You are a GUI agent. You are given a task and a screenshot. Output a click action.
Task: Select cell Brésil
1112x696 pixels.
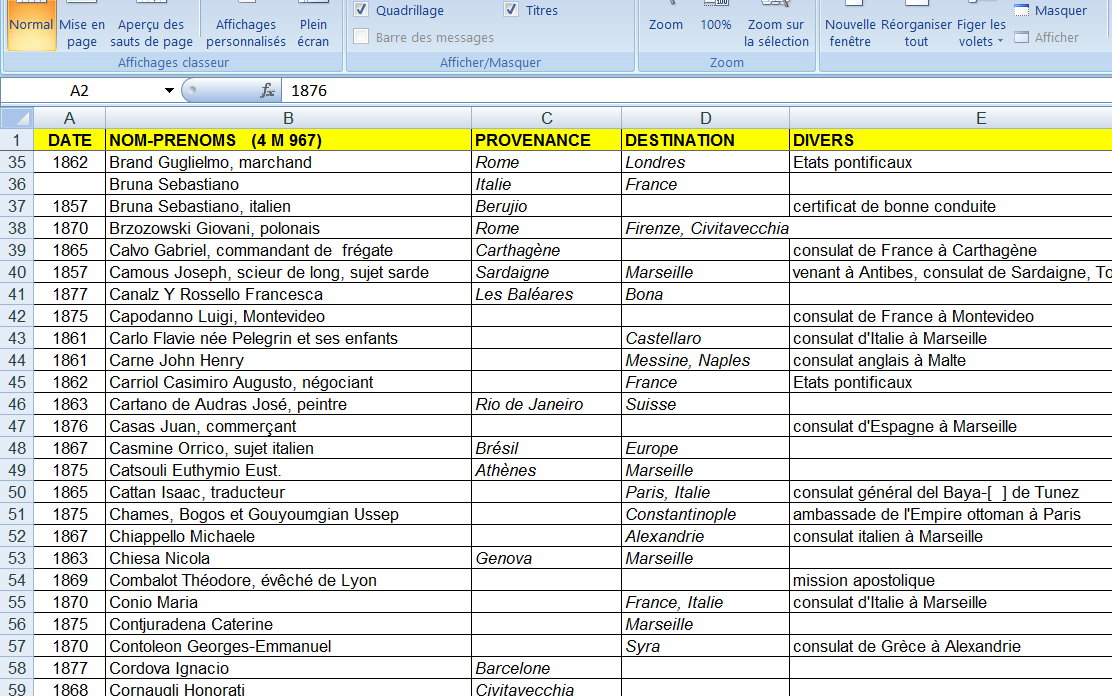point(546,448)
